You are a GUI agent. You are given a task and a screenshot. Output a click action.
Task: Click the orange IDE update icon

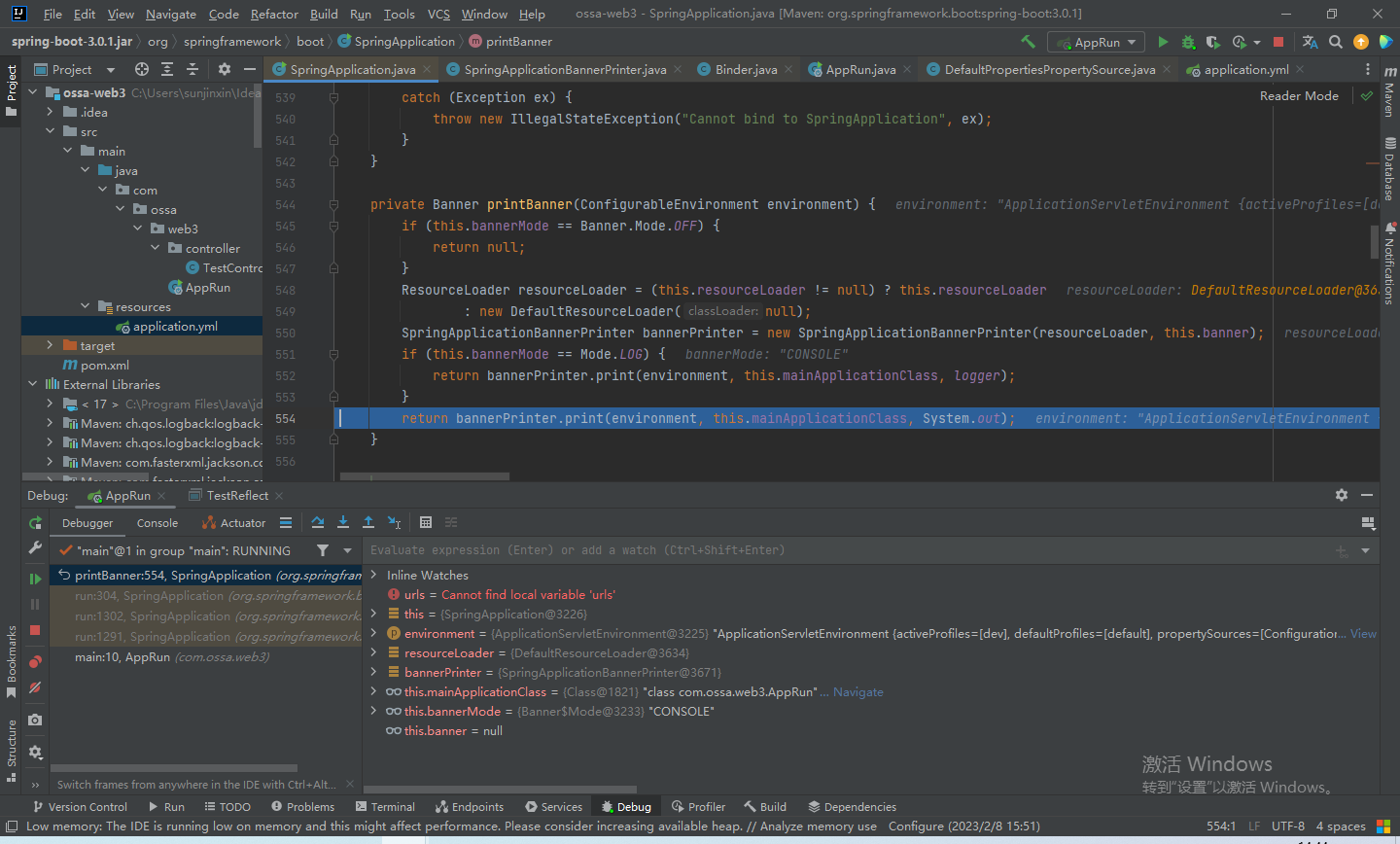click(1361, 42)
